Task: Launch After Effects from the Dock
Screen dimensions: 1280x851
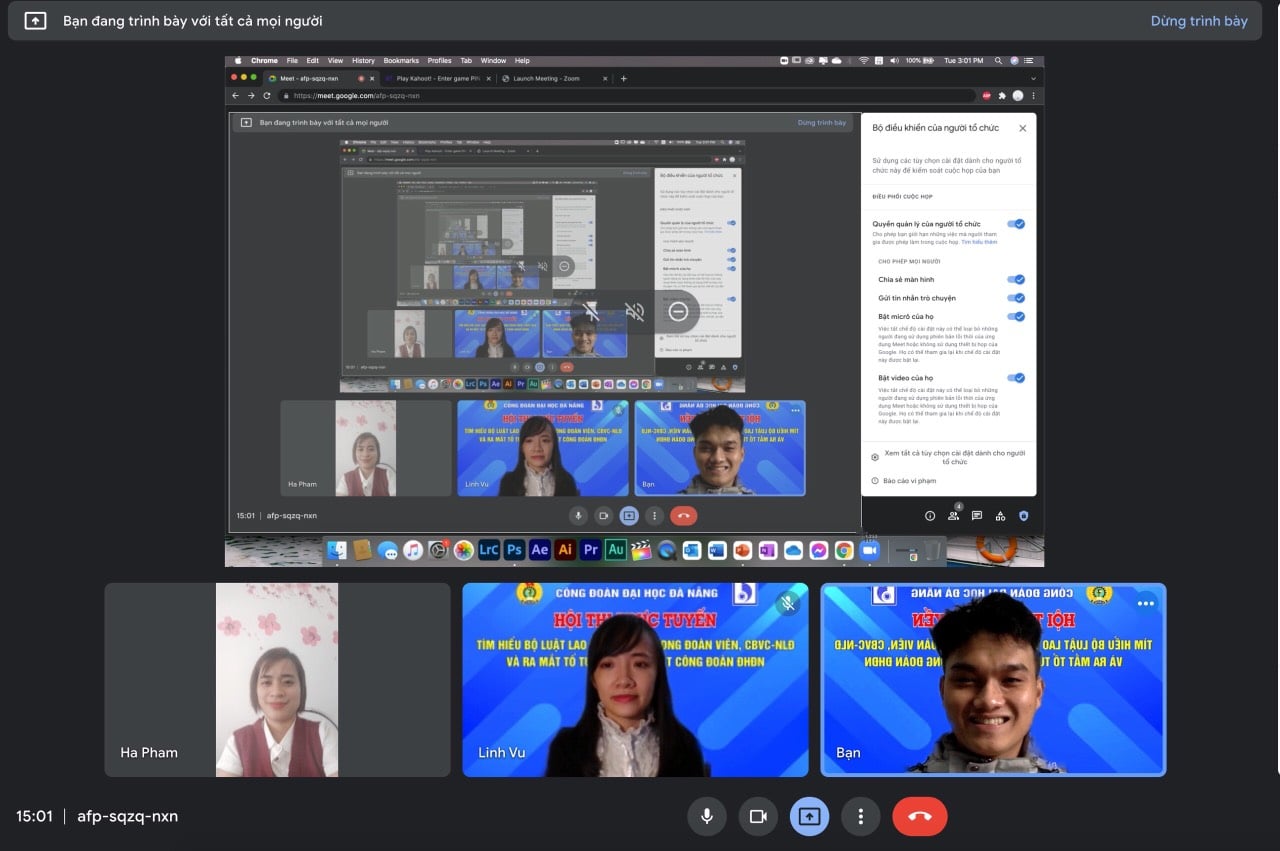Action: 540,550
